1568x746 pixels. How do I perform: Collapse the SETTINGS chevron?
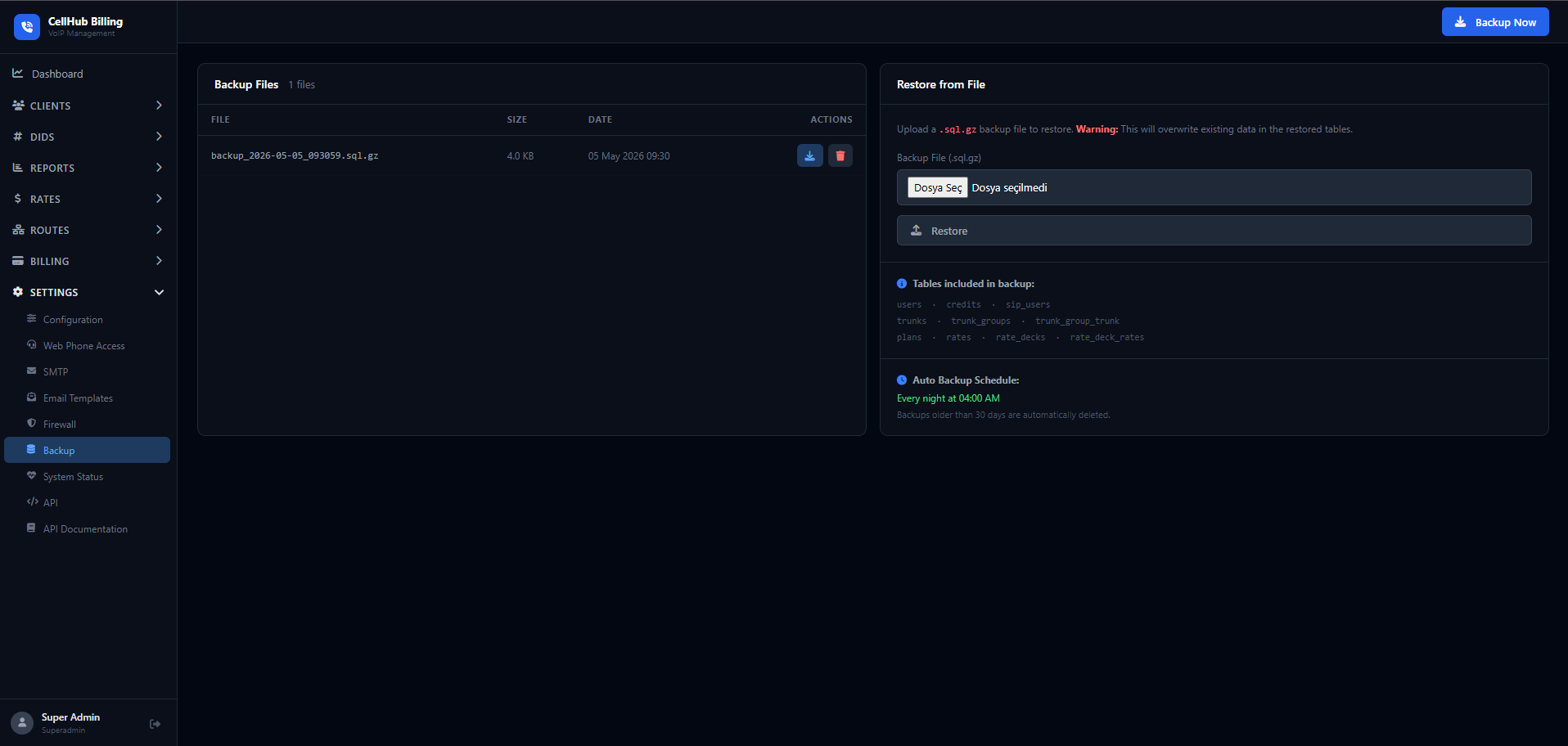tap(159, 292)
